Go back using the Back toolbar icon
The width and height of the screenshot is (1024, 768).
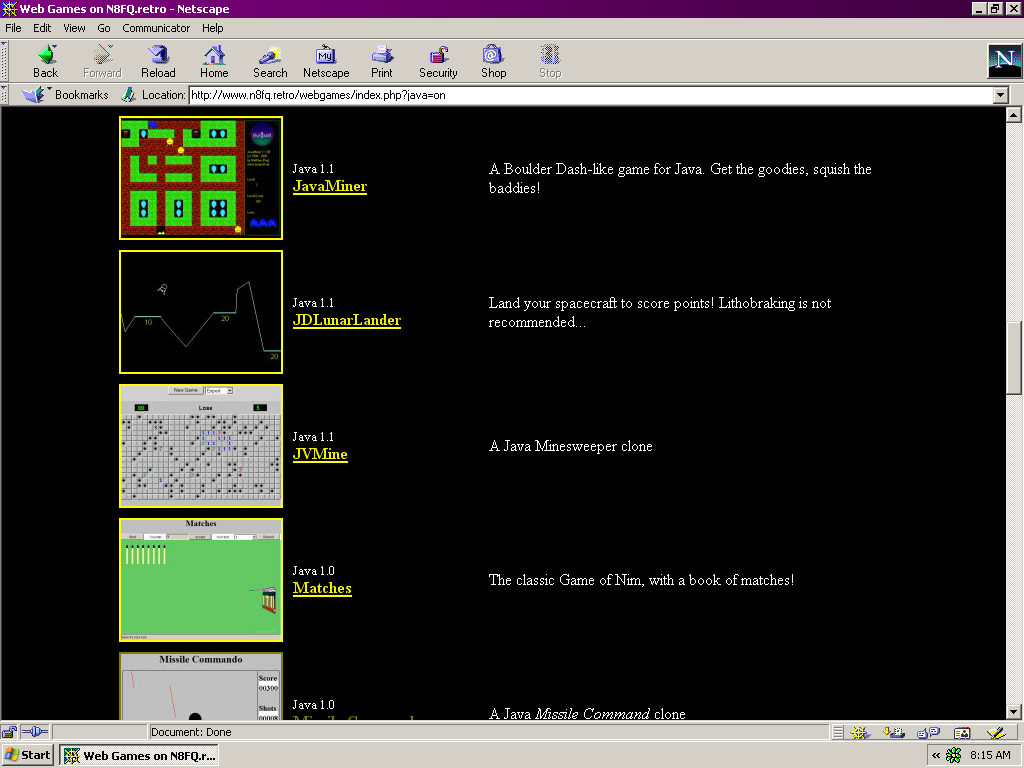45,61
